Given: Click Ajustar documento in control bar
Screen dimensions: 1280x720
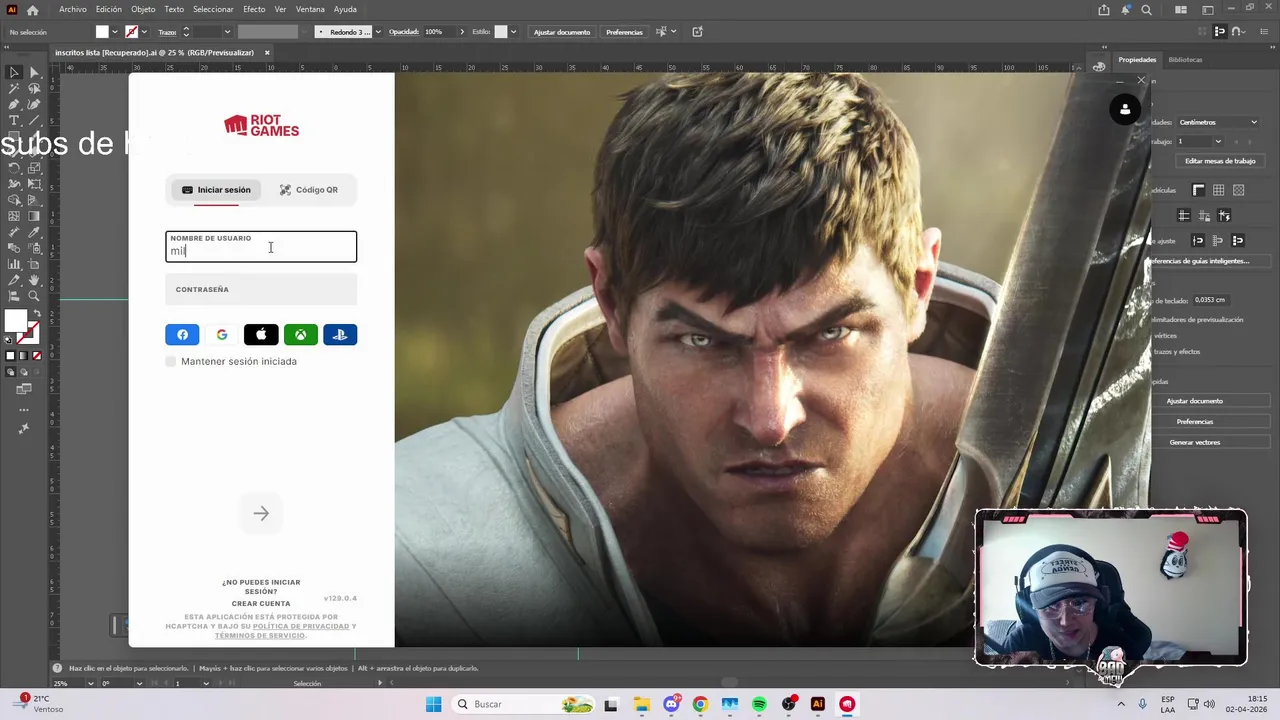Looking at the screenshot, I should coord(562,32).
